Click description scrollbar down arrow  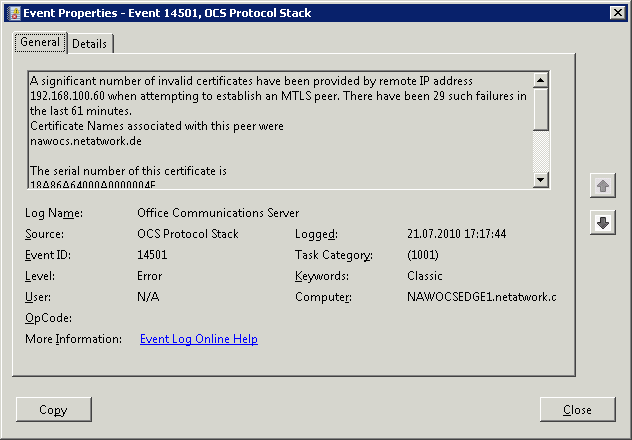[x=541, y=179]
